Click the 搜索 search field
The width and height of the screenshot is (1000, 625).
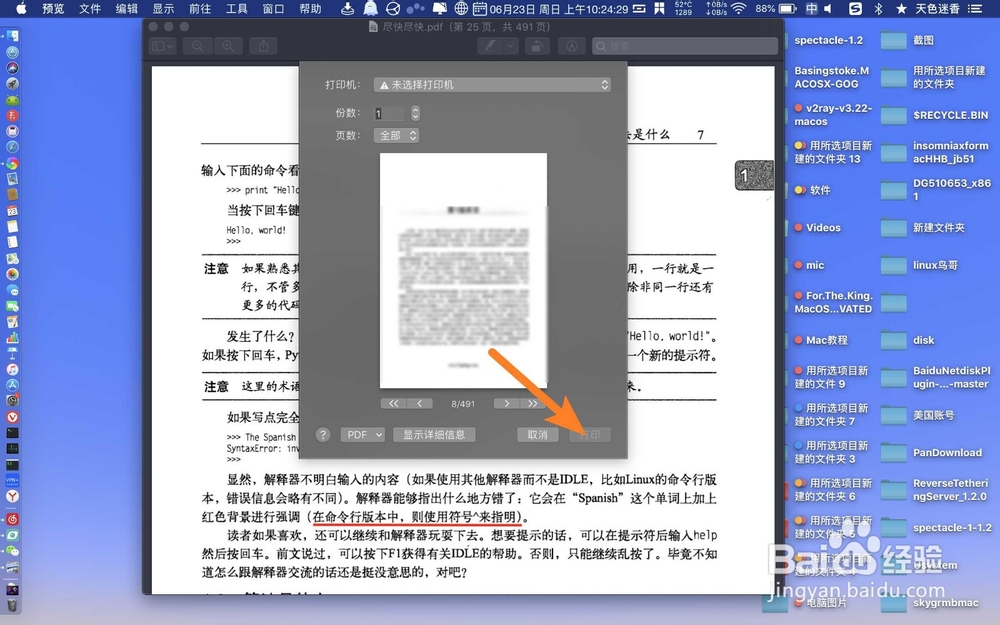(x=685, y=46)
